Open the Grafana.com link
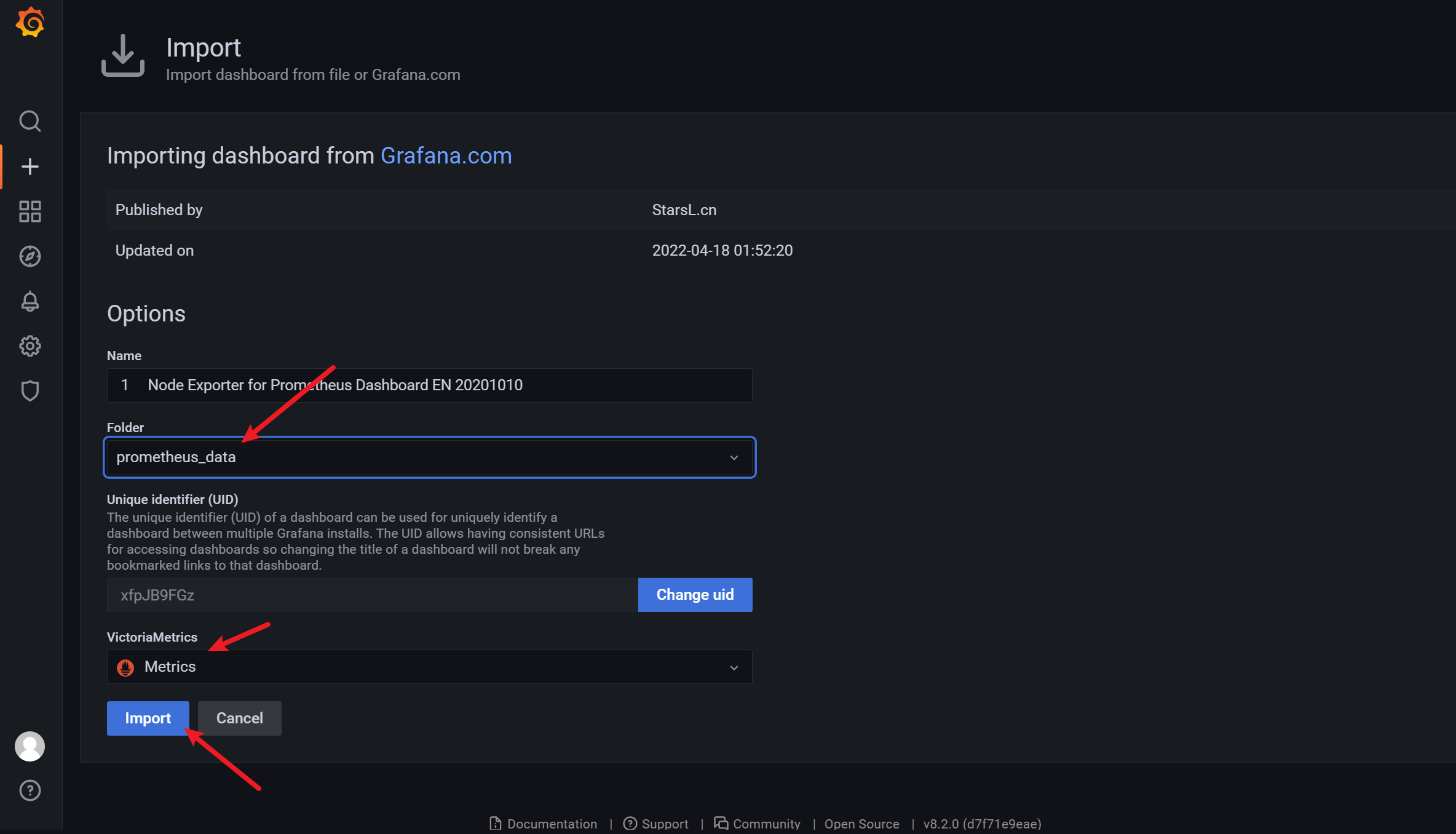 [446, 155]
